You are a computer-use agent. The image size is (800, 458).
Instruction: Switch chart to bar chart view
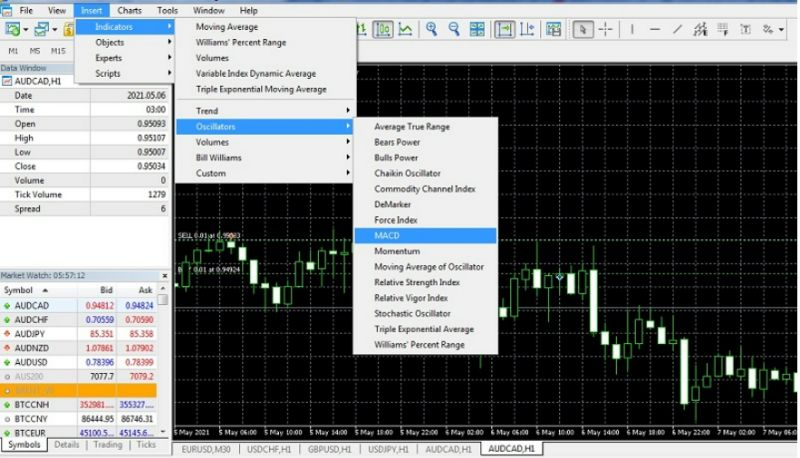click(x=362, y=30)
